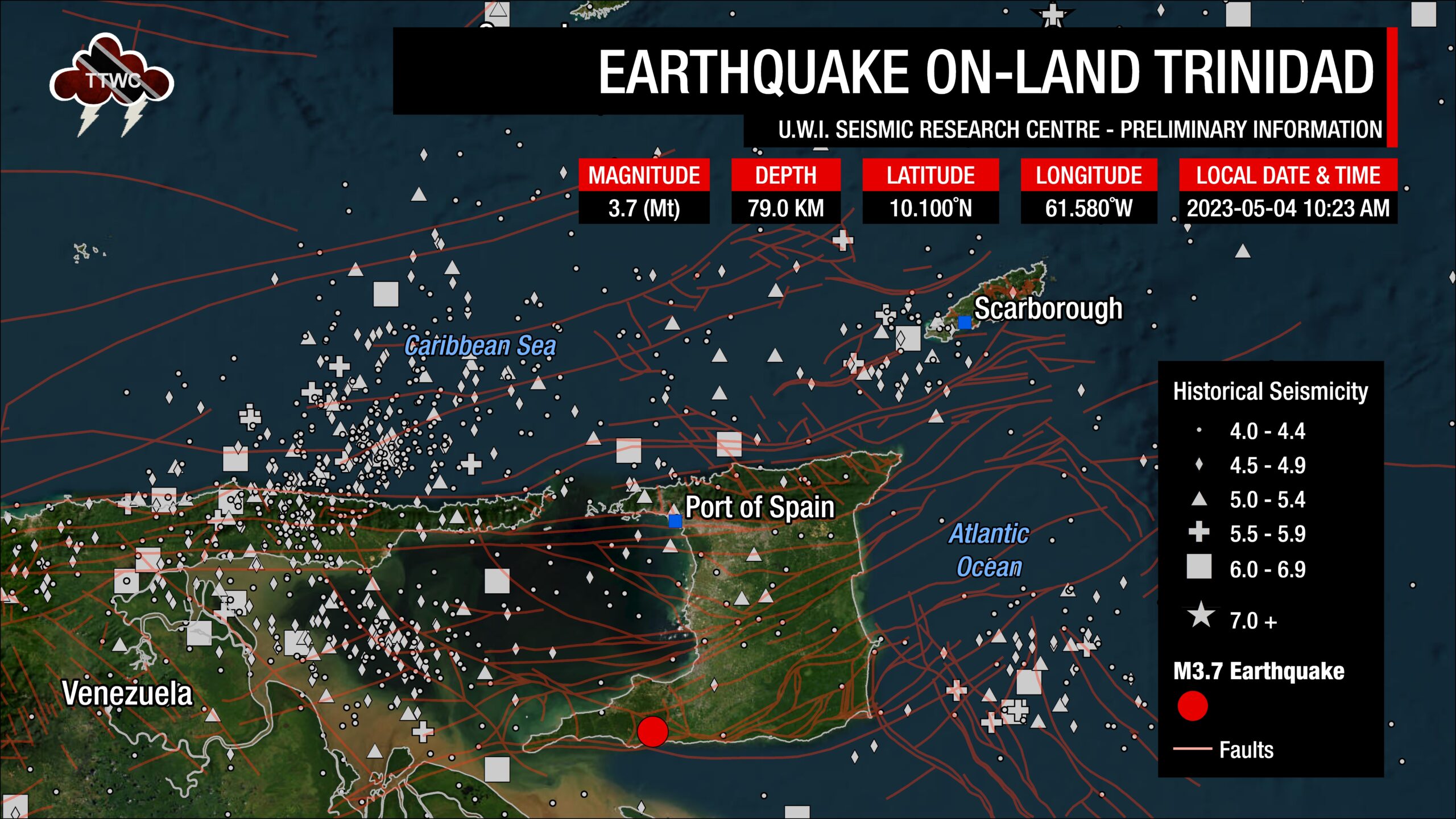
Task: Click the legend diamond symbol for 4.5 - 4.9
Action: (1199, 465)
